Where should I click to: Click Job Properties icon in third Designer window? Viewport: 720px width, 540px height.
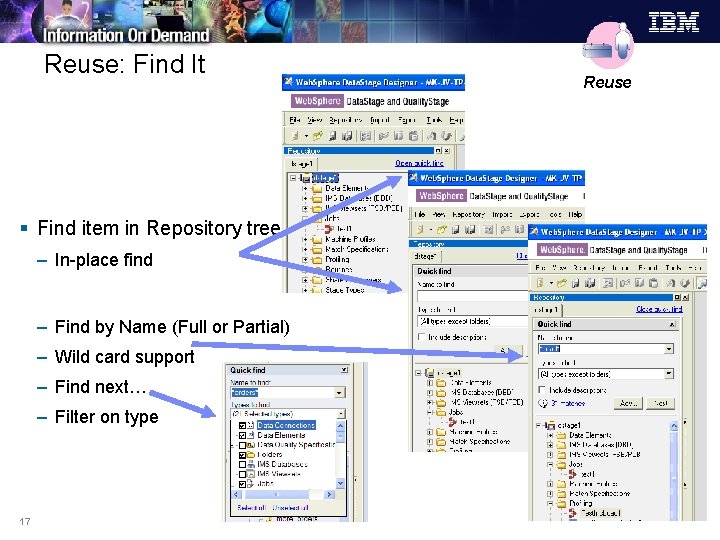coord(608,283)
